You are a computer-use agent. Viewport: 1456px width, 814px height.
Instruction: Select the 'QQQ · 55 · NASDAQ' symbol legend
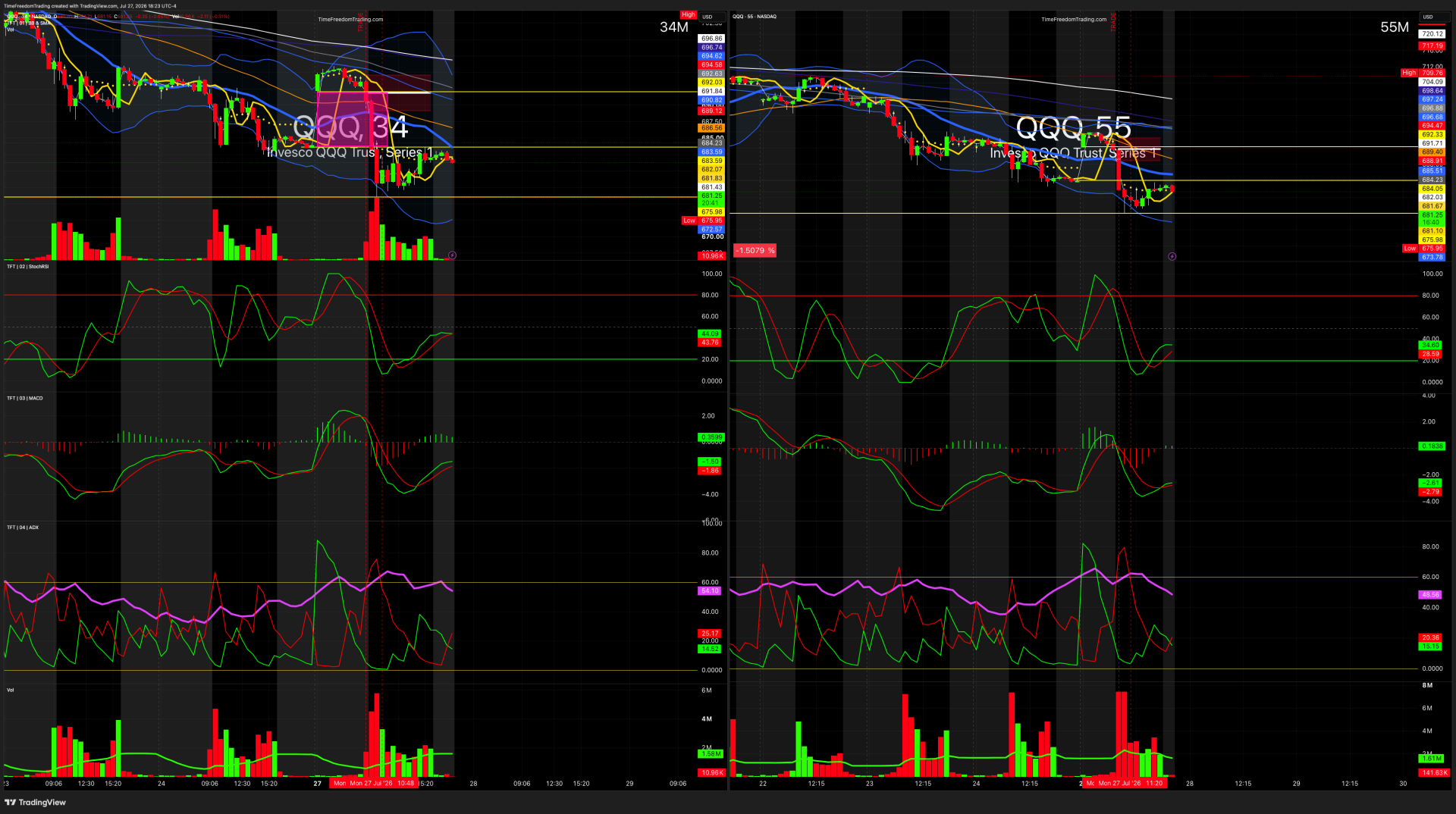755,17
